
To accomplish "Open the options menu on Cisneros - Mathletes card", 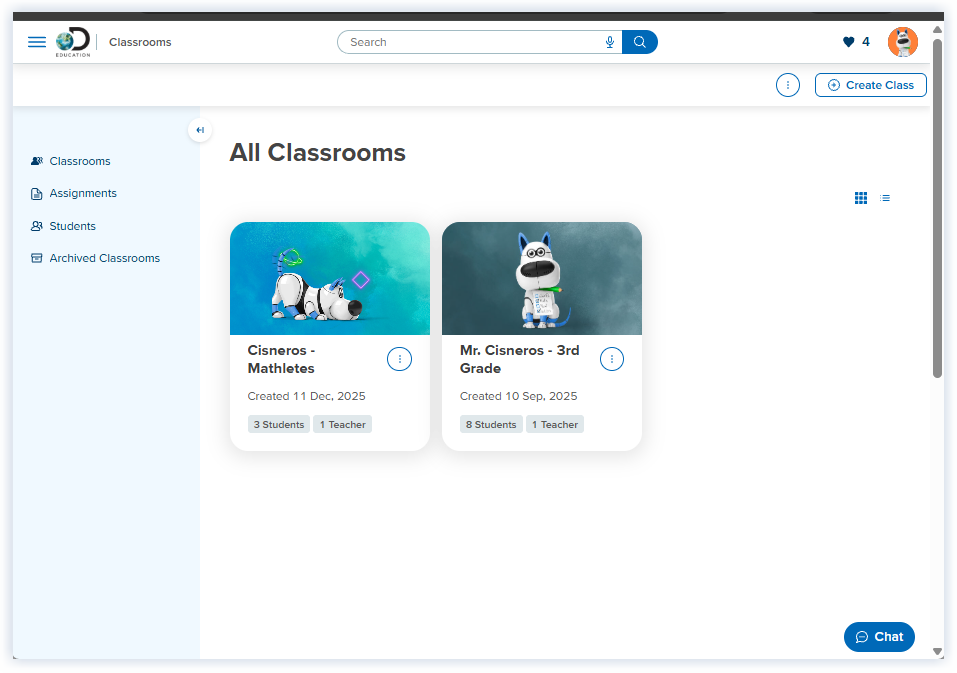I will point(399,359).
